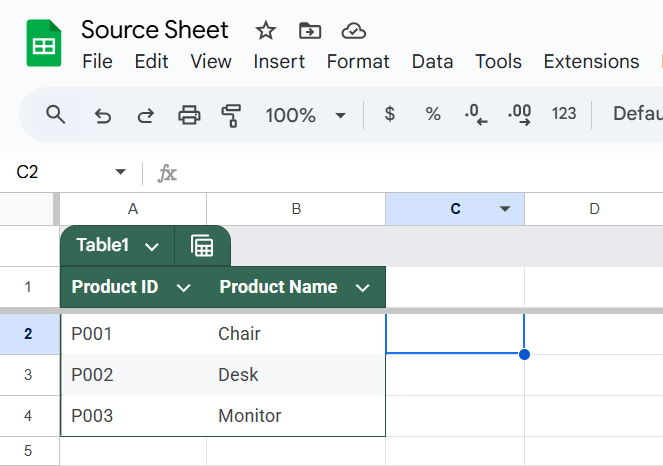
Task: Increase decimal places
Action: coord(520,115)
